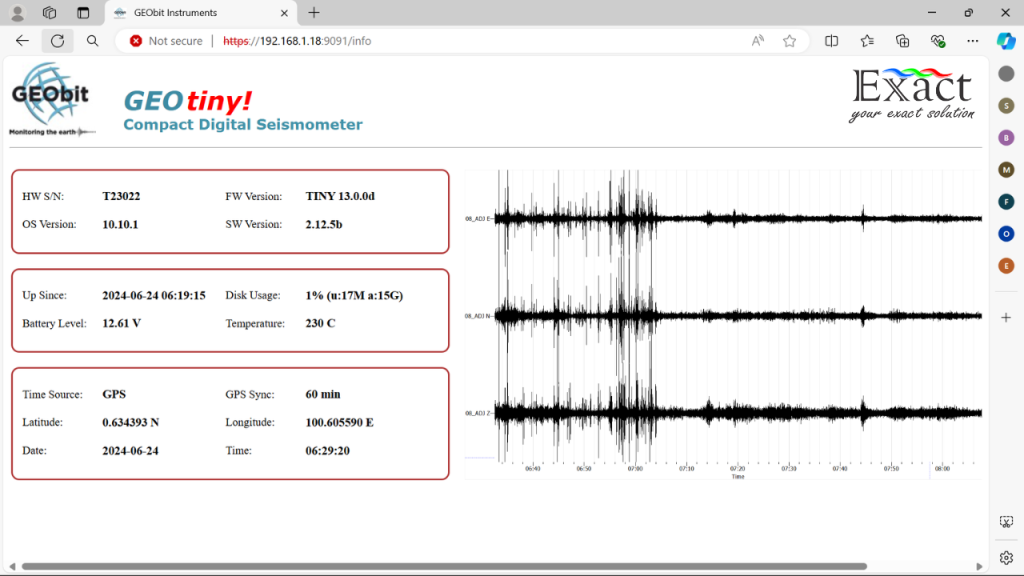Screen dimensions: 1024x576
Task: Open the Browser essentials heart icon
Action: pos(938,41)
